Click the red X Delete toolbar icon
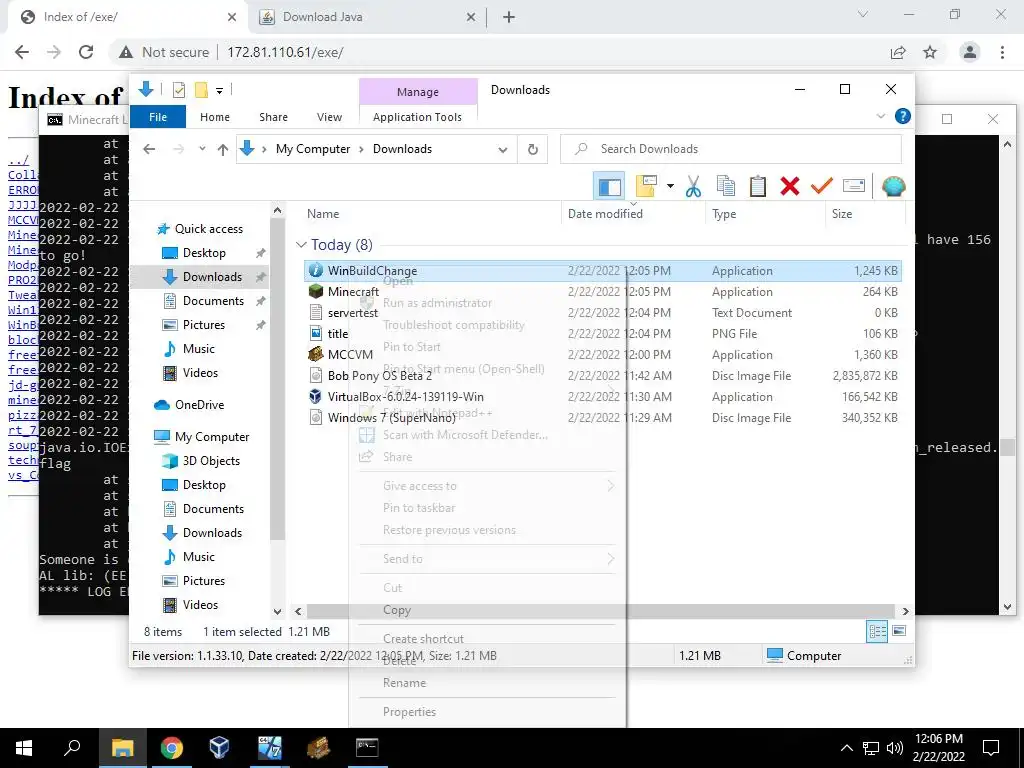The image size is (1024, 768). pyautogui.click(x=790, y=187)
